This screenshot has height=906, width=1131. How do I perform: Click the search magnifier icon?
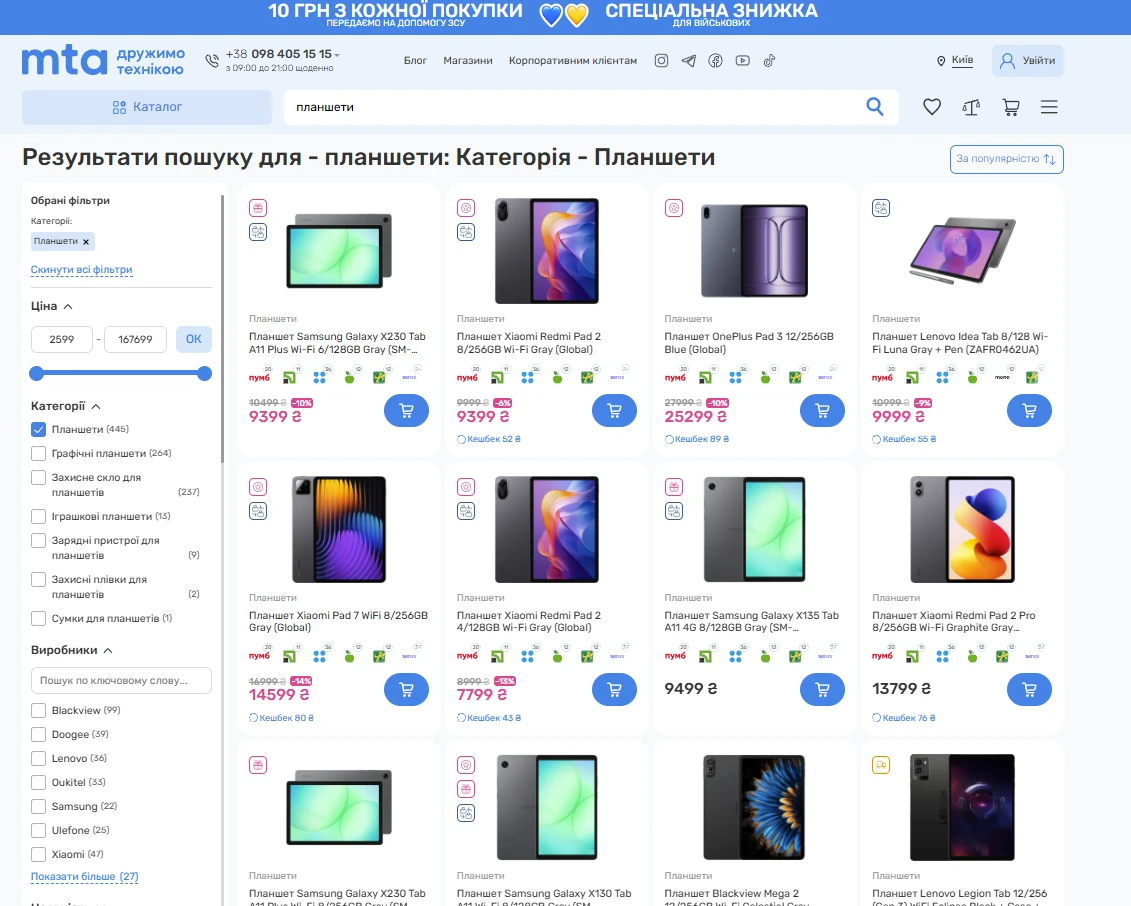pyautogui.click(x=874, y=107)
